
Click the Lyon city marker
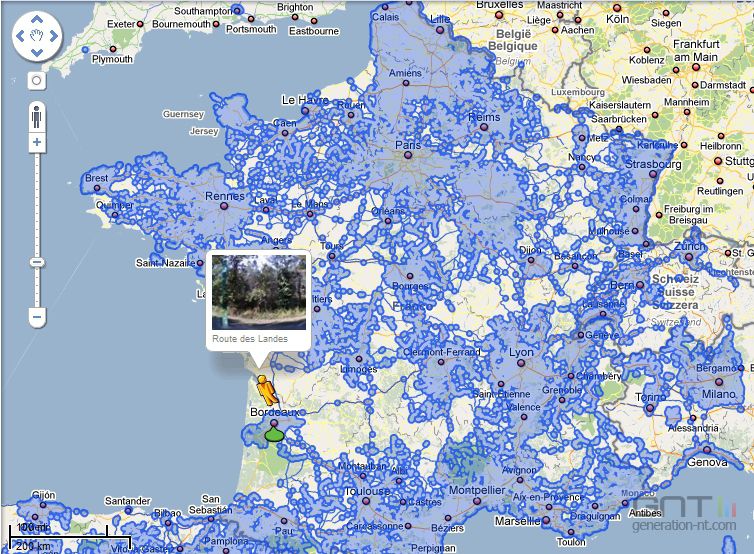[x=521, y=363]
